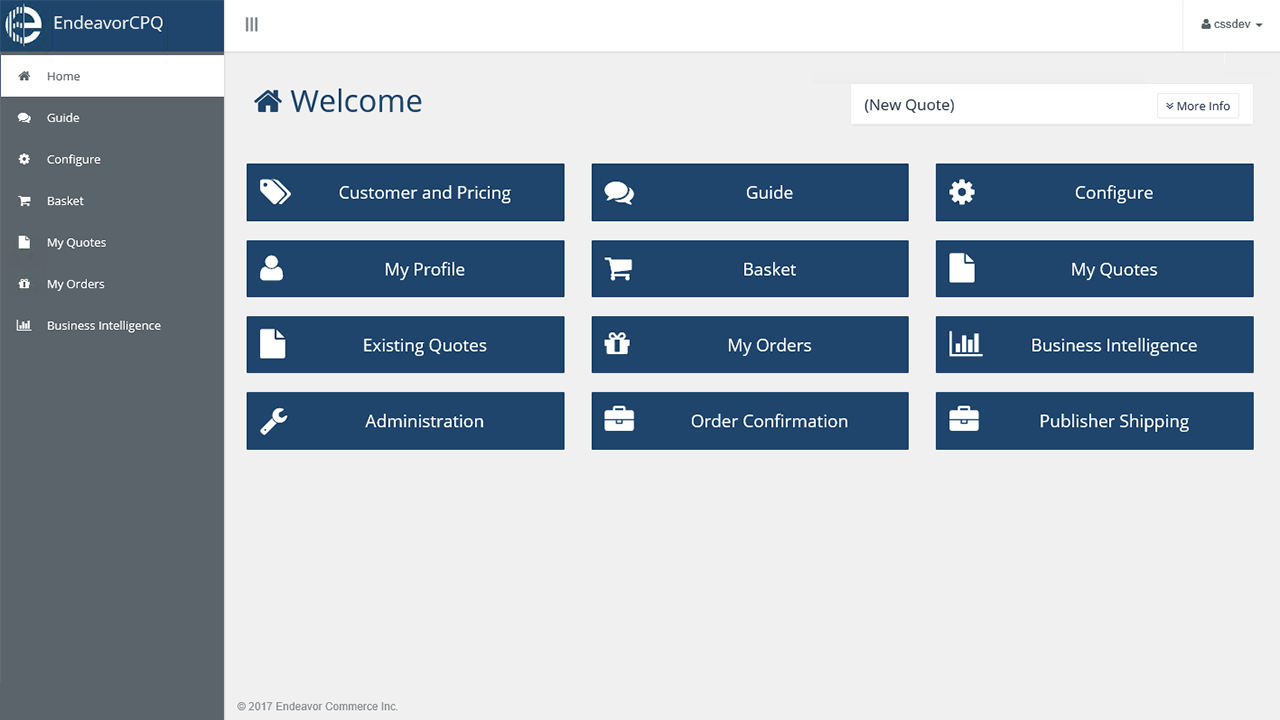The height and width of the screenshot is (720, 1280).
Task: Click the briefcase icon on Order Confirmation tile
Action: [x=618, y=420]
